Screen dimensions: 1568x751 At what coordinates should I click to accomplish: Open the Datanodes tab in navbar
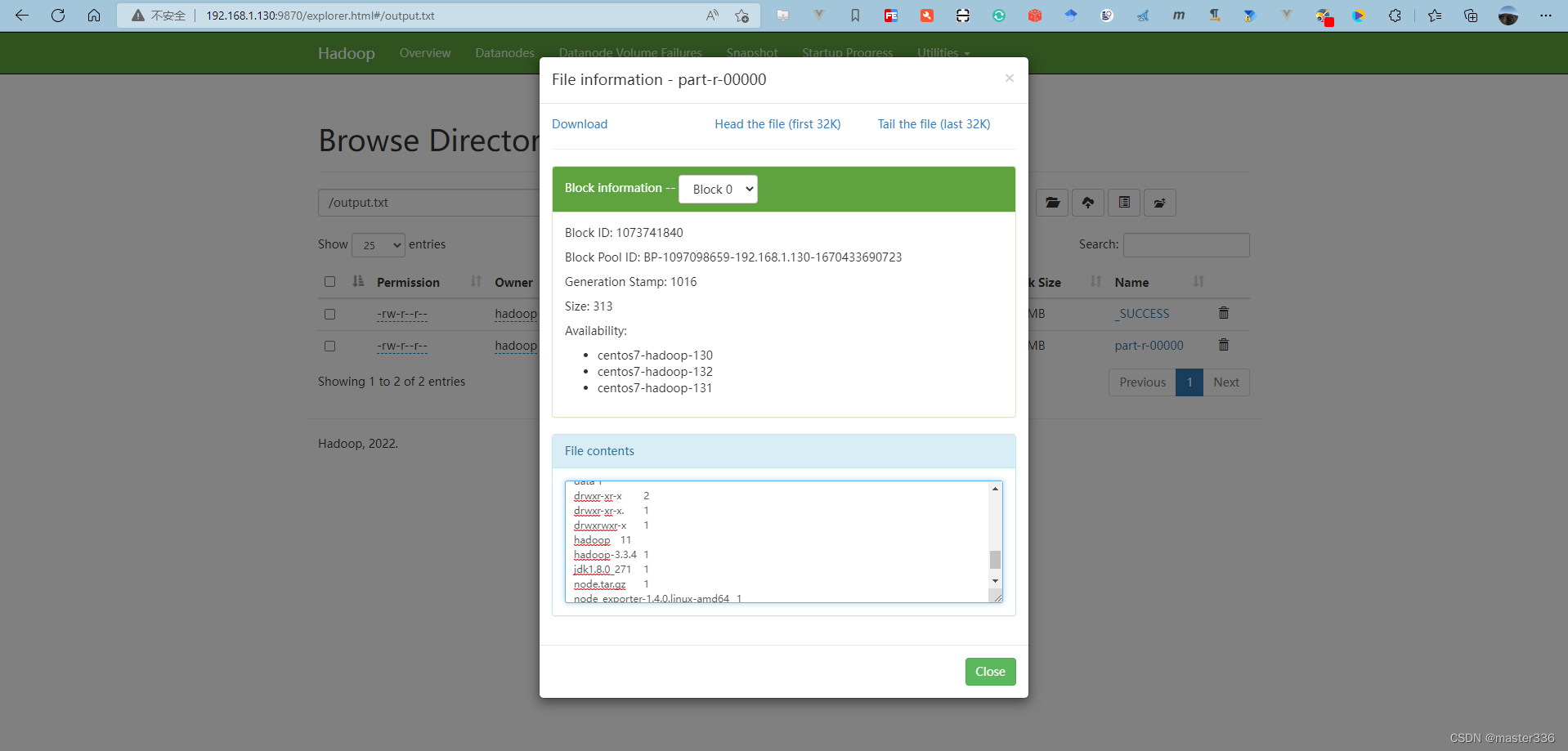click(x=504, y=53)
